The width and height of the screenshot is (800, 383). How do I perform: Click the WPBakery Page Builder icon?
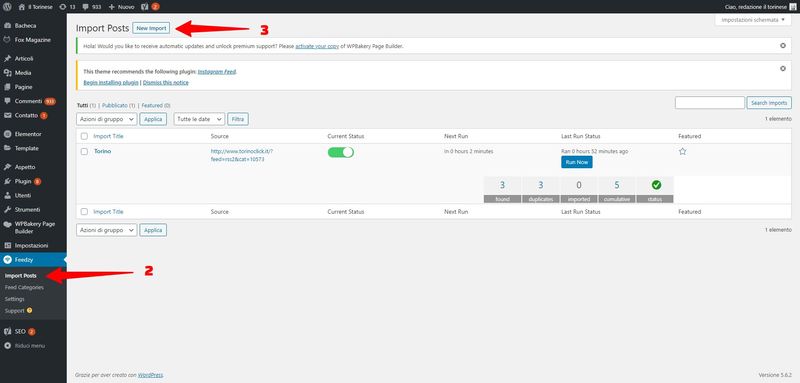click(x=7, y=224)
